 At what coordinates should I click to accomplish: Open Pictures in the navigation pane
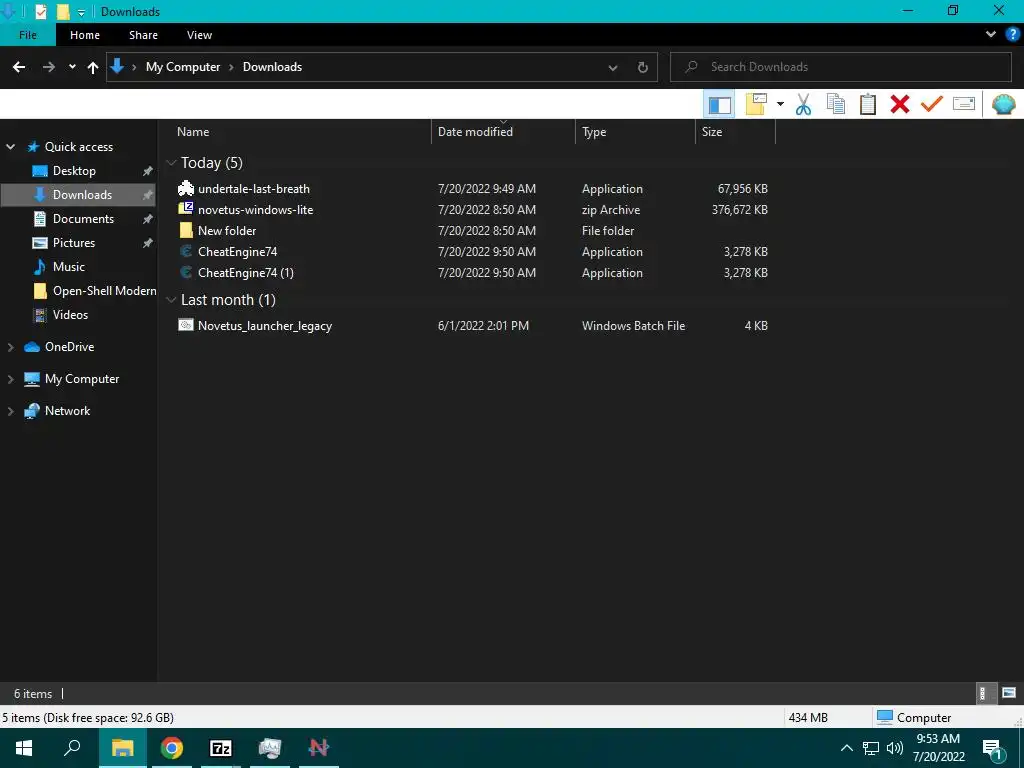[74, 242]
